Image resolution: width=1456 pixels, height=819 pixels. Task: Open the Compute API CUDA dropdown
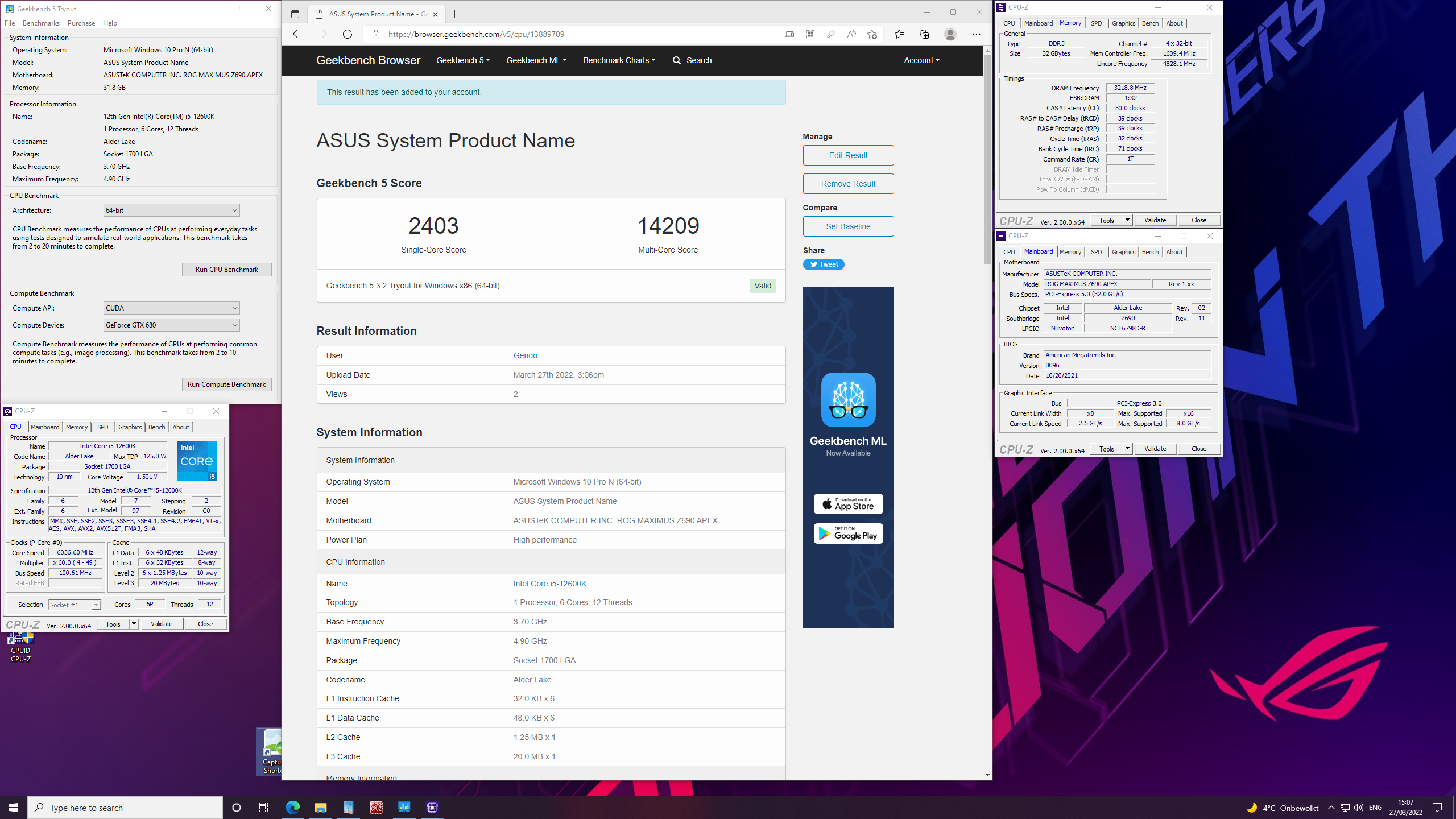tap(171, 308)
